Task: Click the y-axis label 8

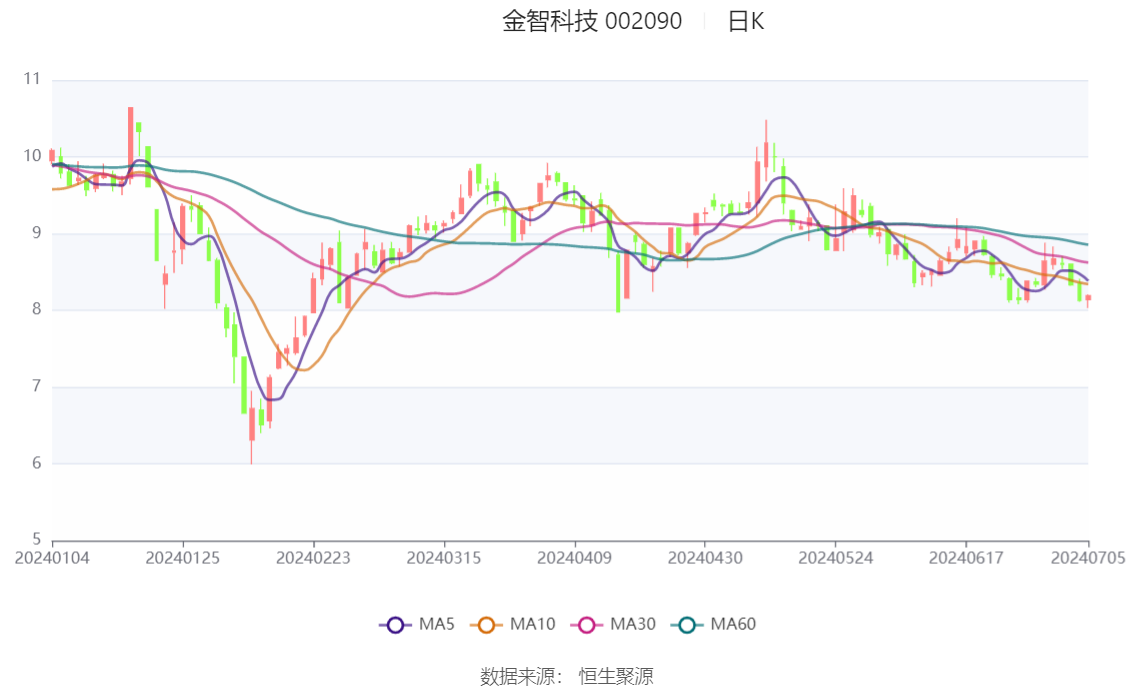Action: 36,309
